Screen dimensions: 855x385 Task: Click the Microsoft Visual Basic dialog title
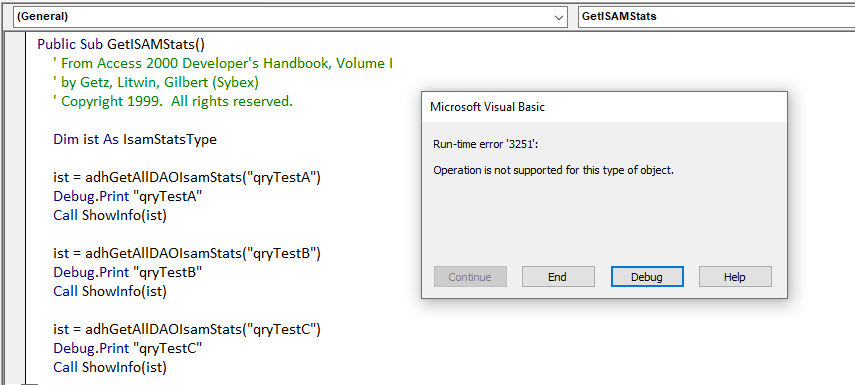(487, 107)
